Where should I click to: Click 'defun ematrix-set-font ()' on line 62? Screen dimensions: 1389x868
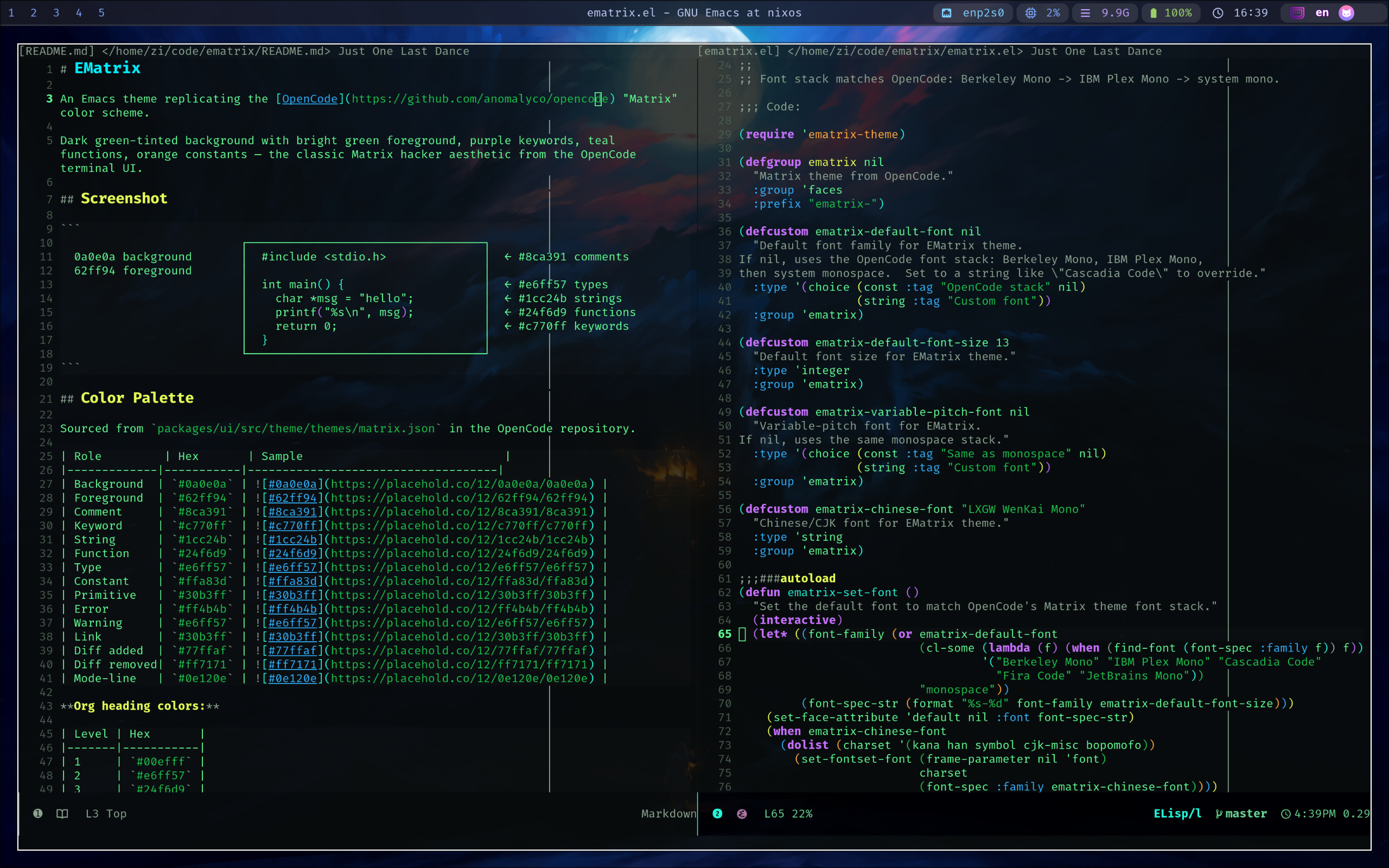click(x=832, y=592)
